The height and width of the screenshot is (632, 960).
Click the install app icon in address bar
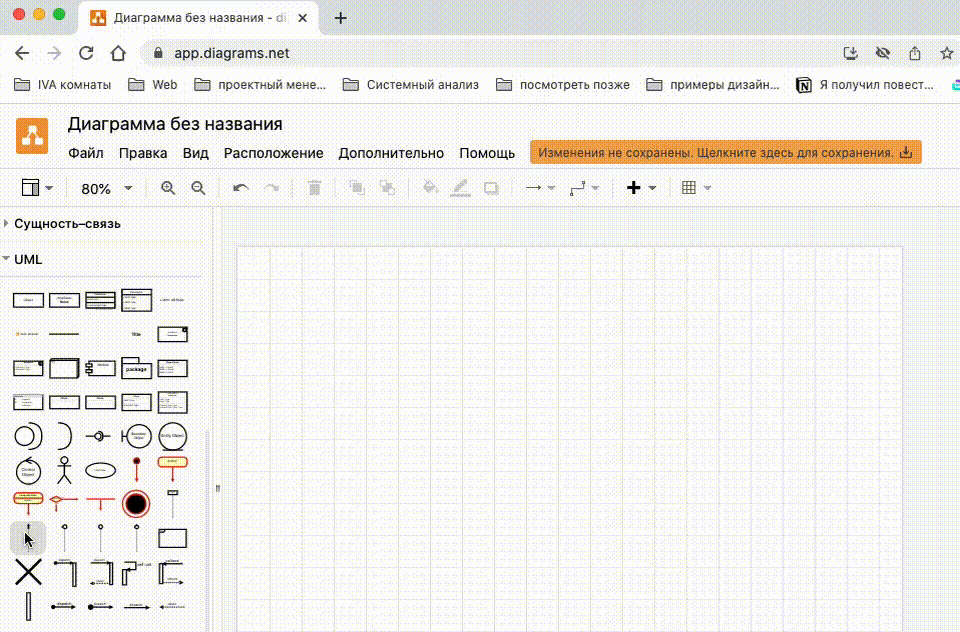tap(850, 53)
